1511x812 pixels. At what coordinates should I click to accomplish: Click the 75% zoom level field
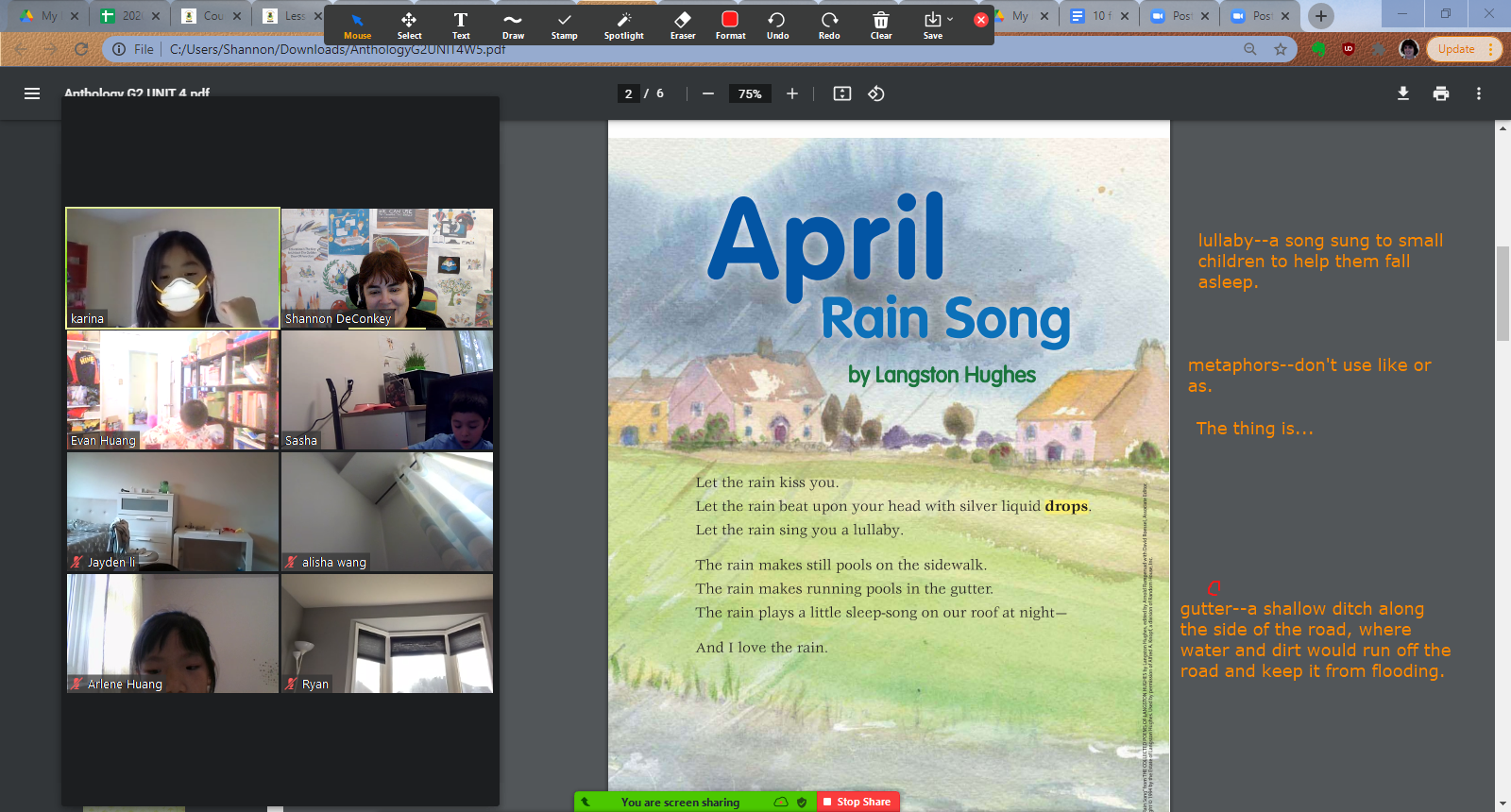coord(750,93)
